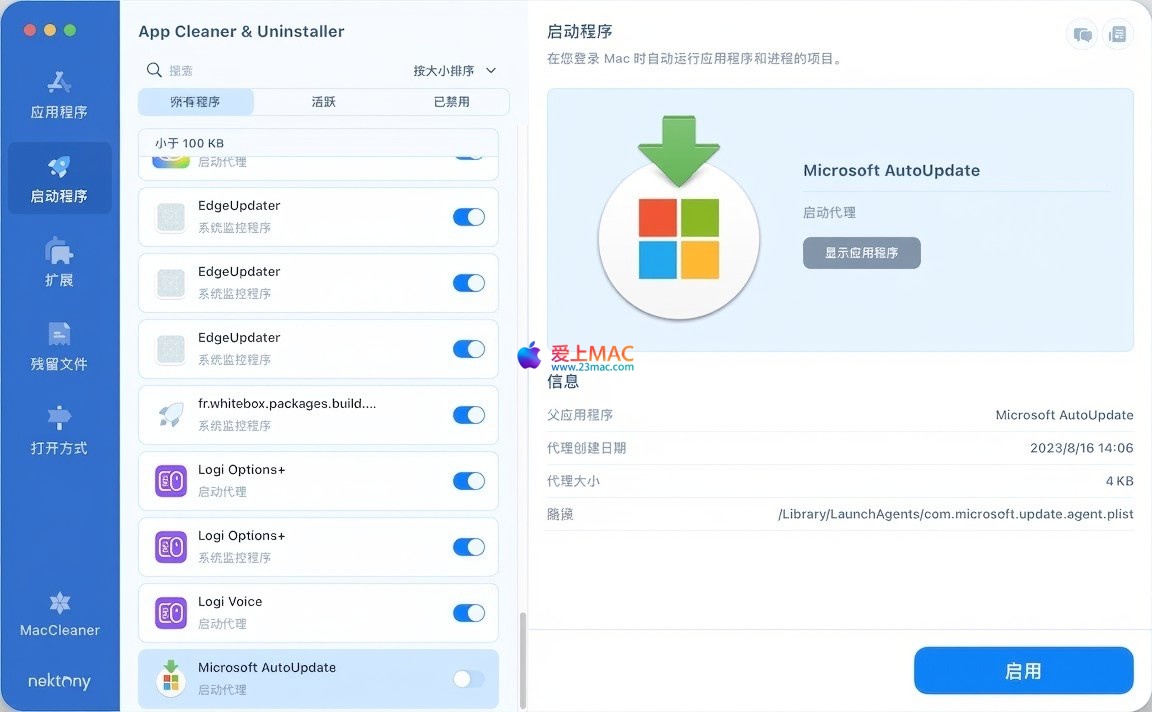Open the news list icon top right
The height and width of the screenshot is (712, 1152).
pyautogui.click(x=1117, y=35)
